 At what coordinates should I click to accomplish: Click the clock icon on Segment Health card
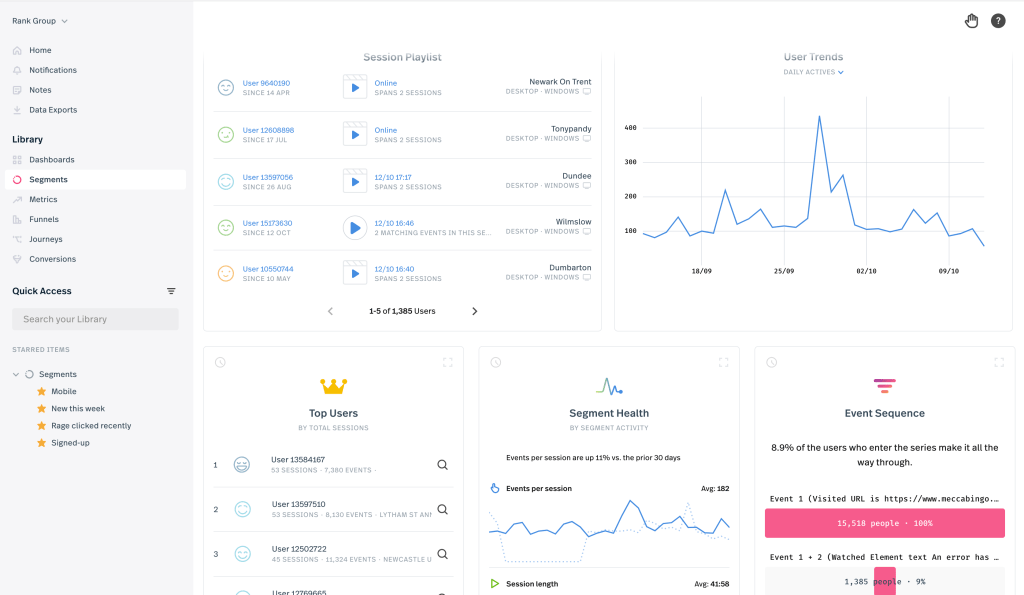click(x=496, y=362)
